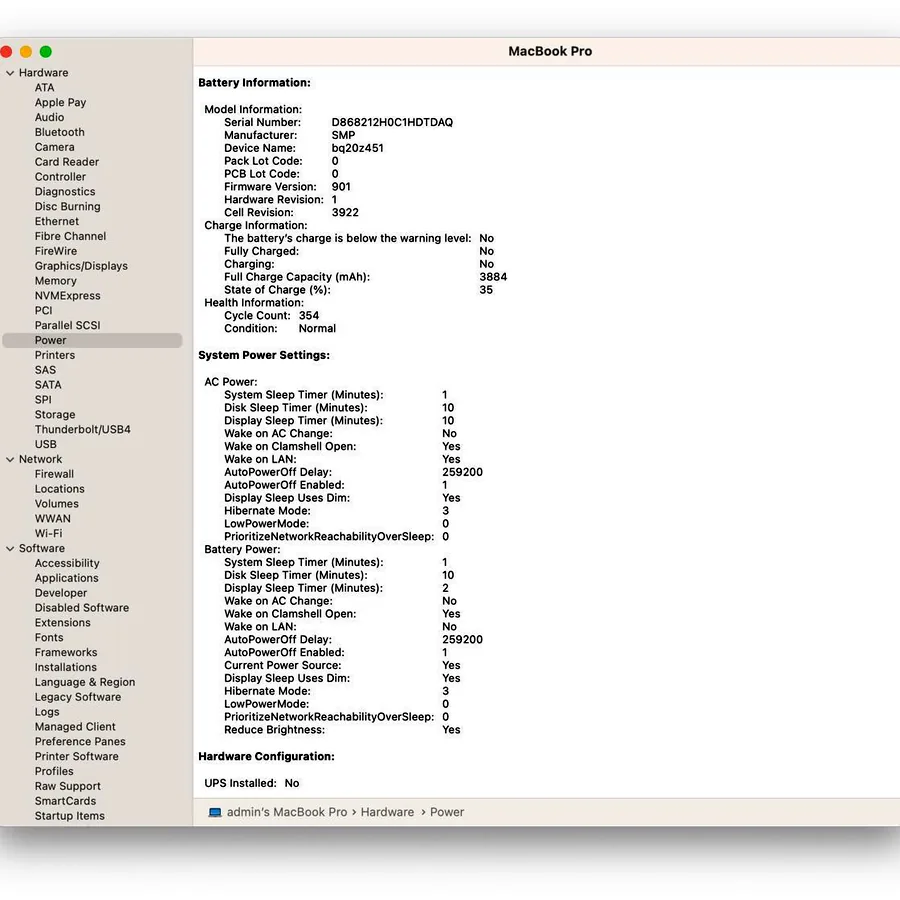Open Firewall under Network
The height and width of the screenshot is (900, 900).
(x=54, y=474)
